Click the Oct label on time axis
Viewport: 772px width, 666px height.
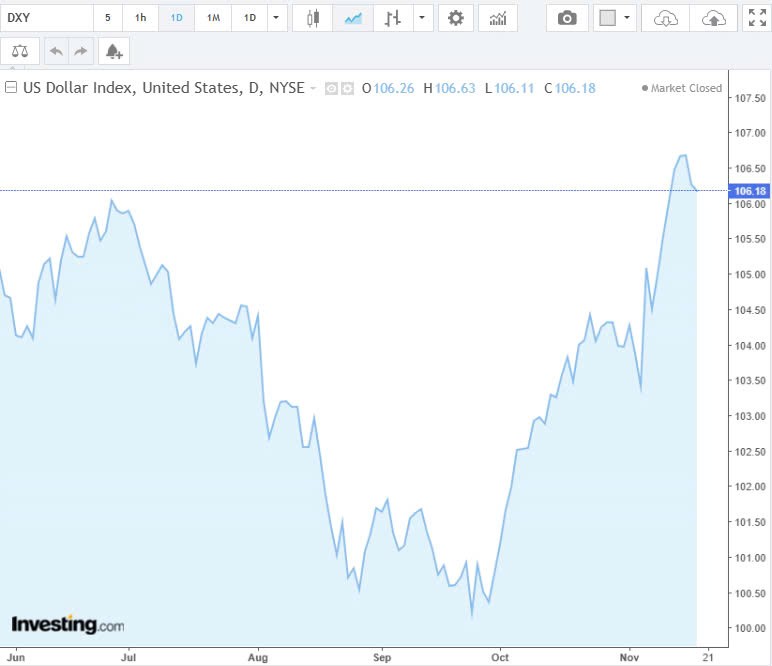500,657
